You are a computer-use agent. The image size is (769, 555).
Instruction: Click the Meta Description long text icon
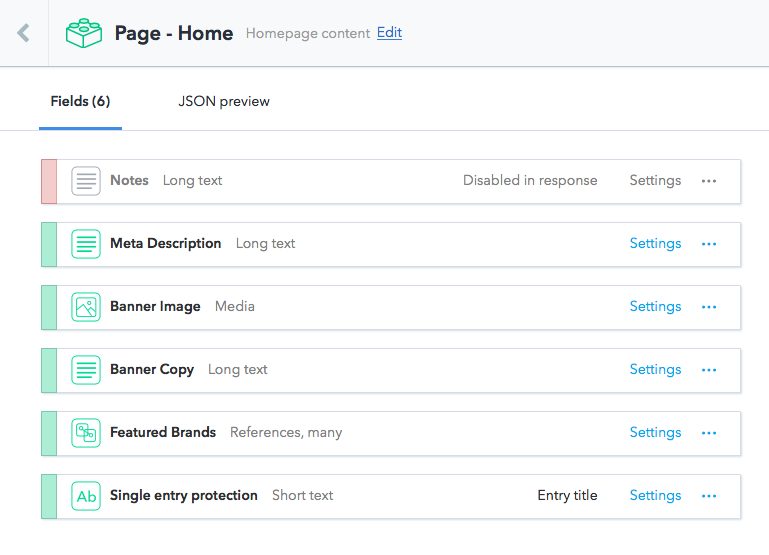(x=86, y=244)
